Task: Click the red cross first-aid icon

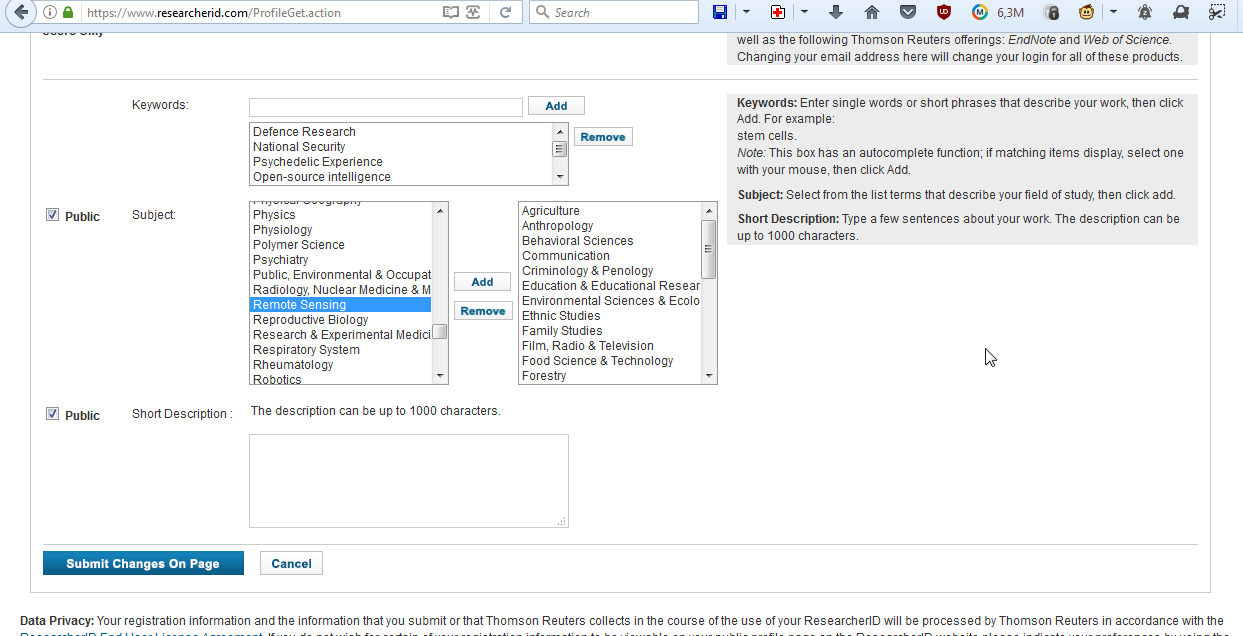Action: coord(778,12)
